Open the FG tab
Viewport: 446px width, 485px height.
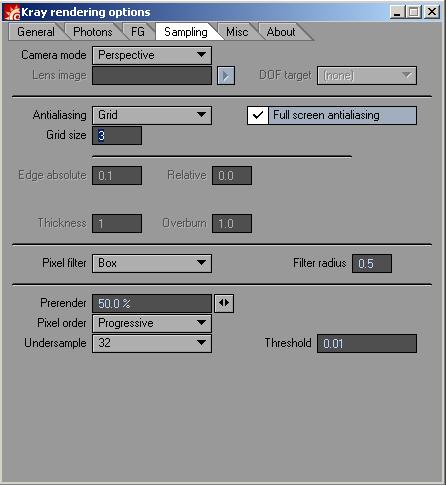pyautogui.click(x=138, y=32)
